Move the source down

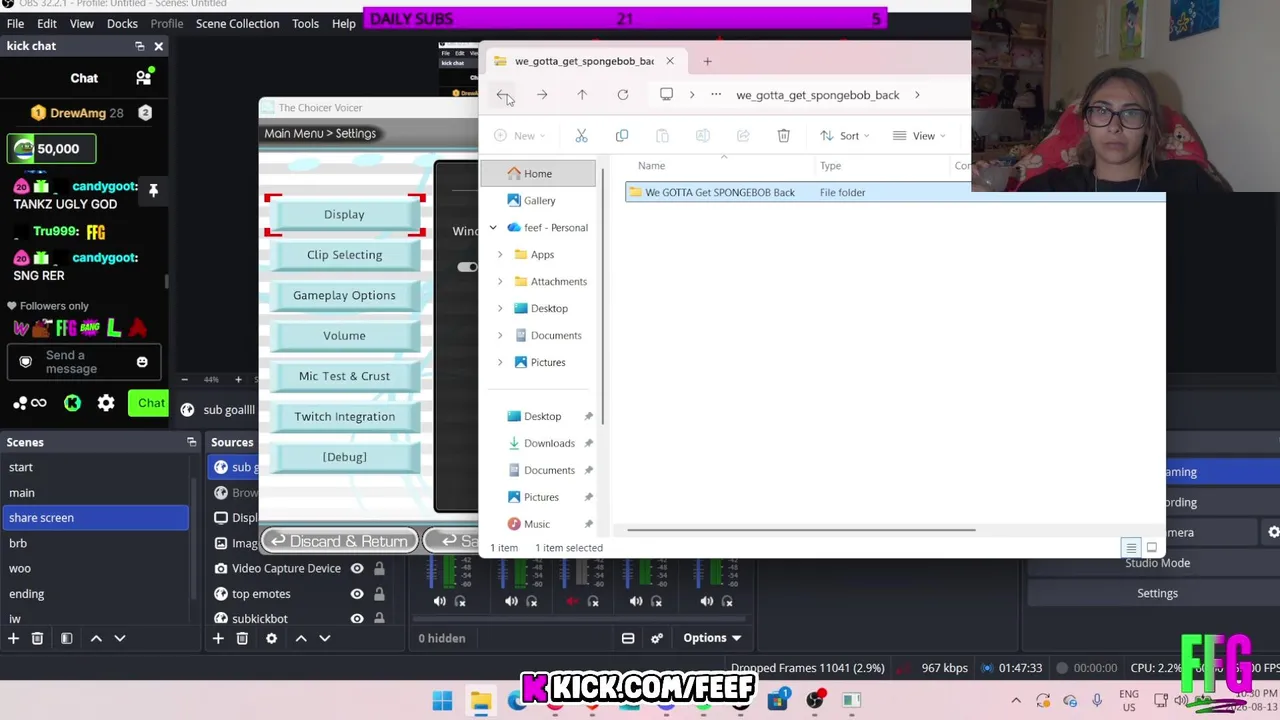(324, 638)
